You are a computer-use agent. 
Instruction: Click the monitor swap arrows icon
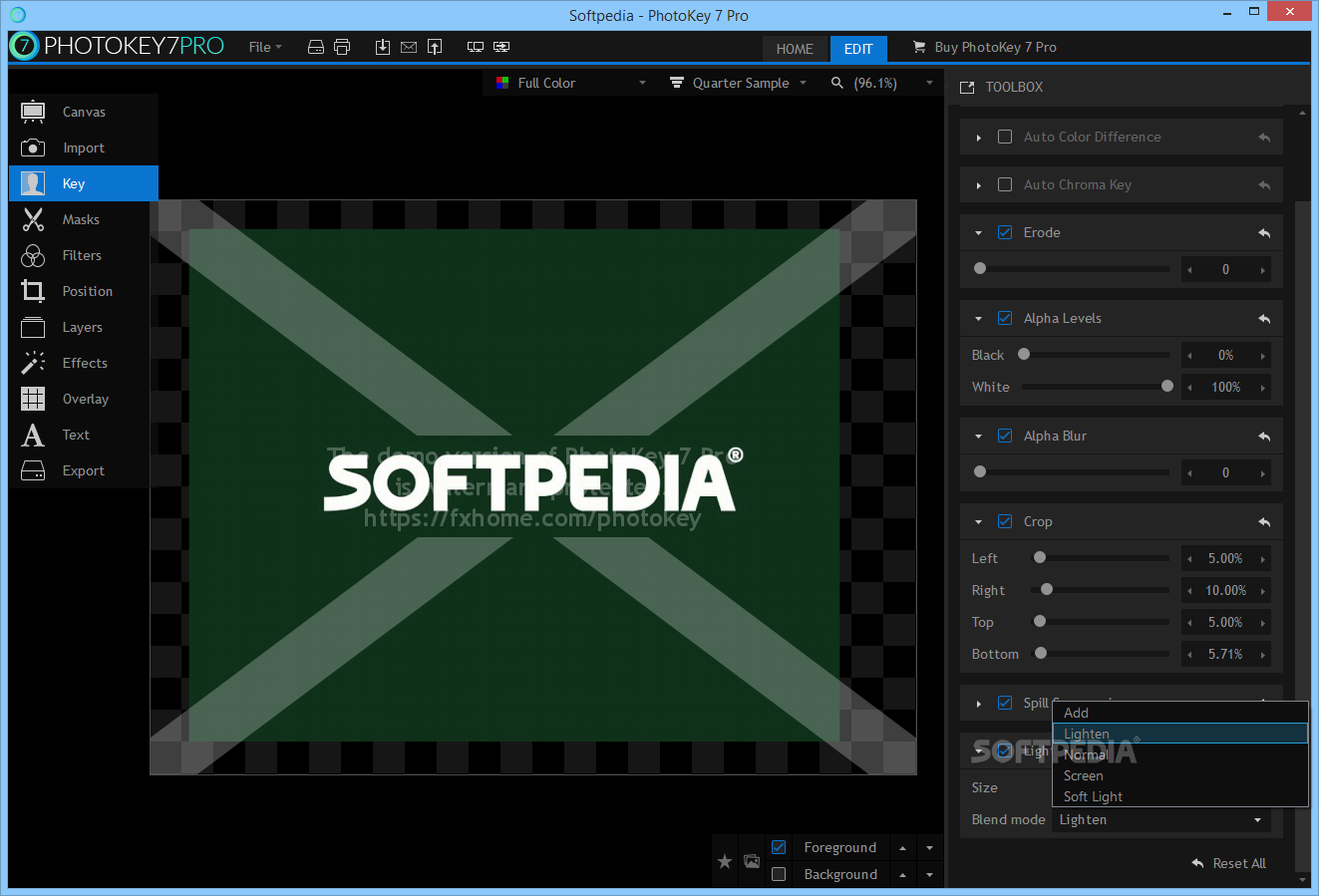coord(501,47)
